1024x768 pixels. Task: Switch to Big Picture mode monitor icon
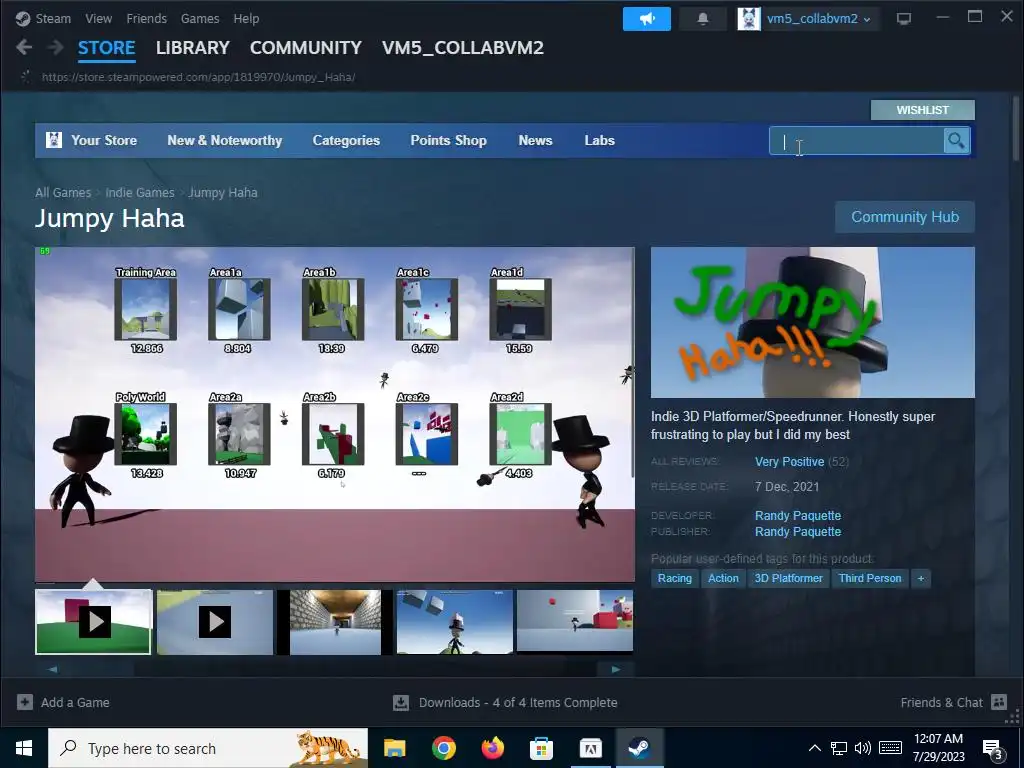[x=904, y=19]
